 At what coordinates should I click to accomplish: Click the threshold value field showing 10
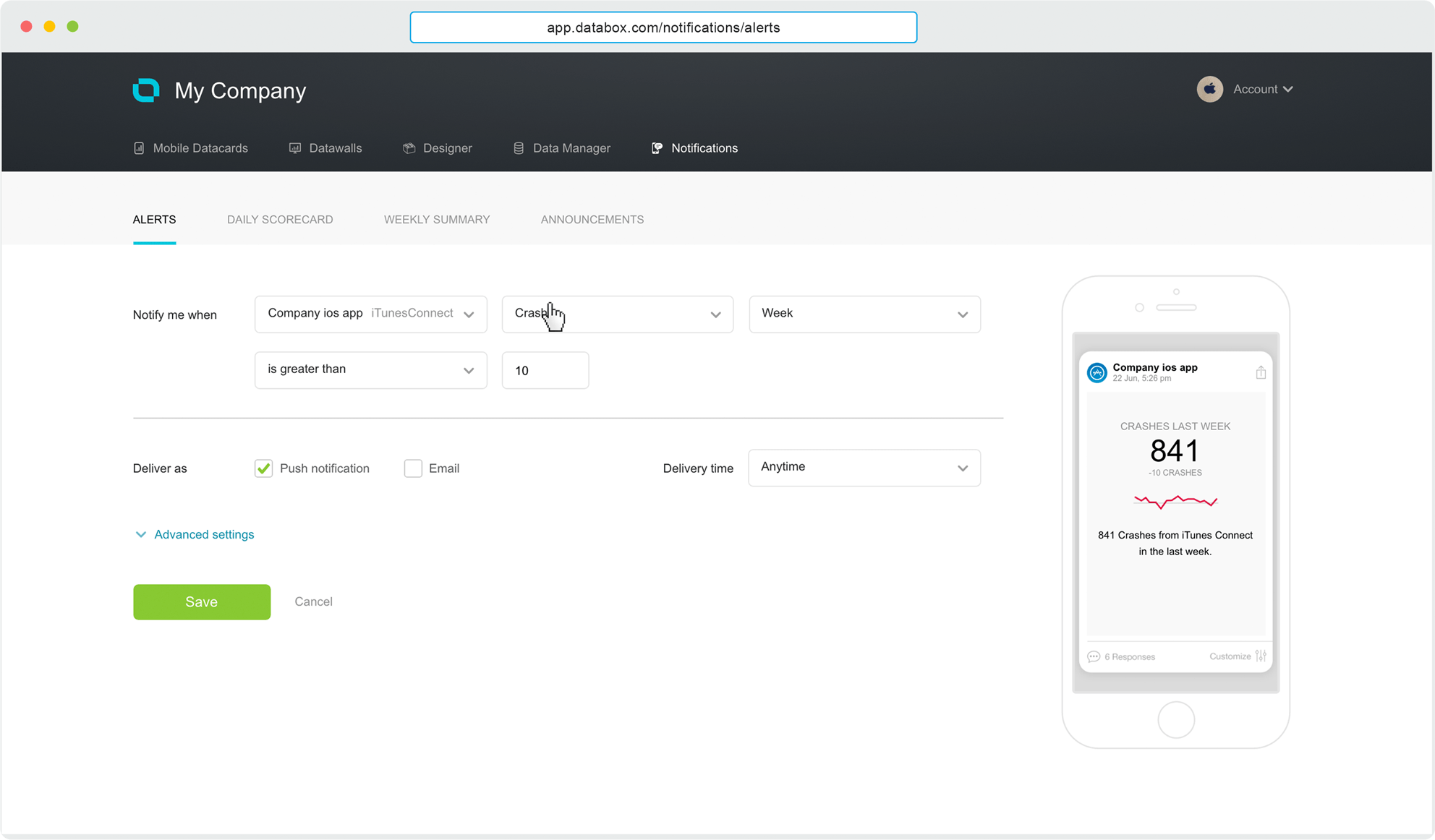pos(545,370)
